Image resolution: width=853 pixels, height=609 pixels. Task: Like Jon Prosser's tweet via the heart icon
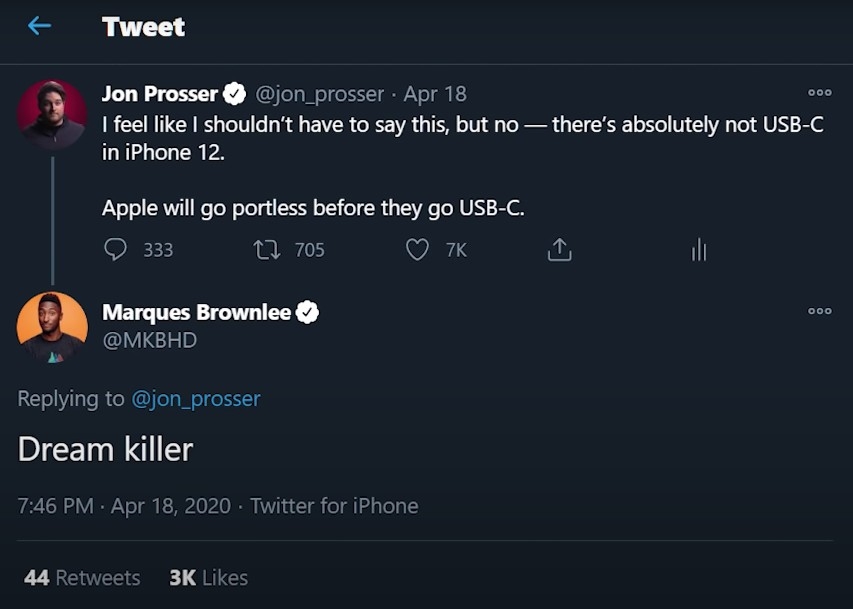(x=416, y=250)
